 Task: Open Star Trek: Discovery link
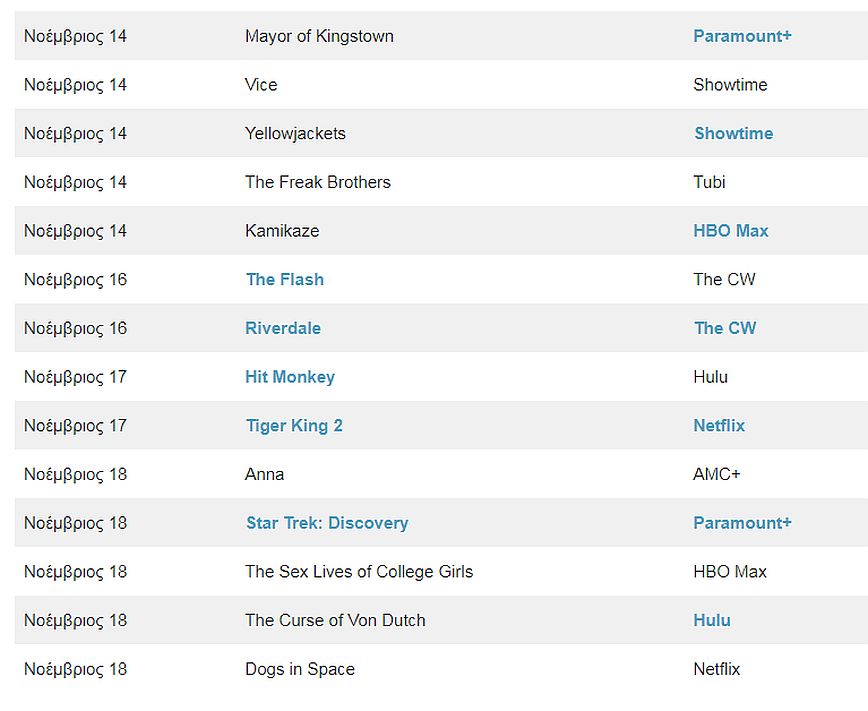tap(327, 523)
